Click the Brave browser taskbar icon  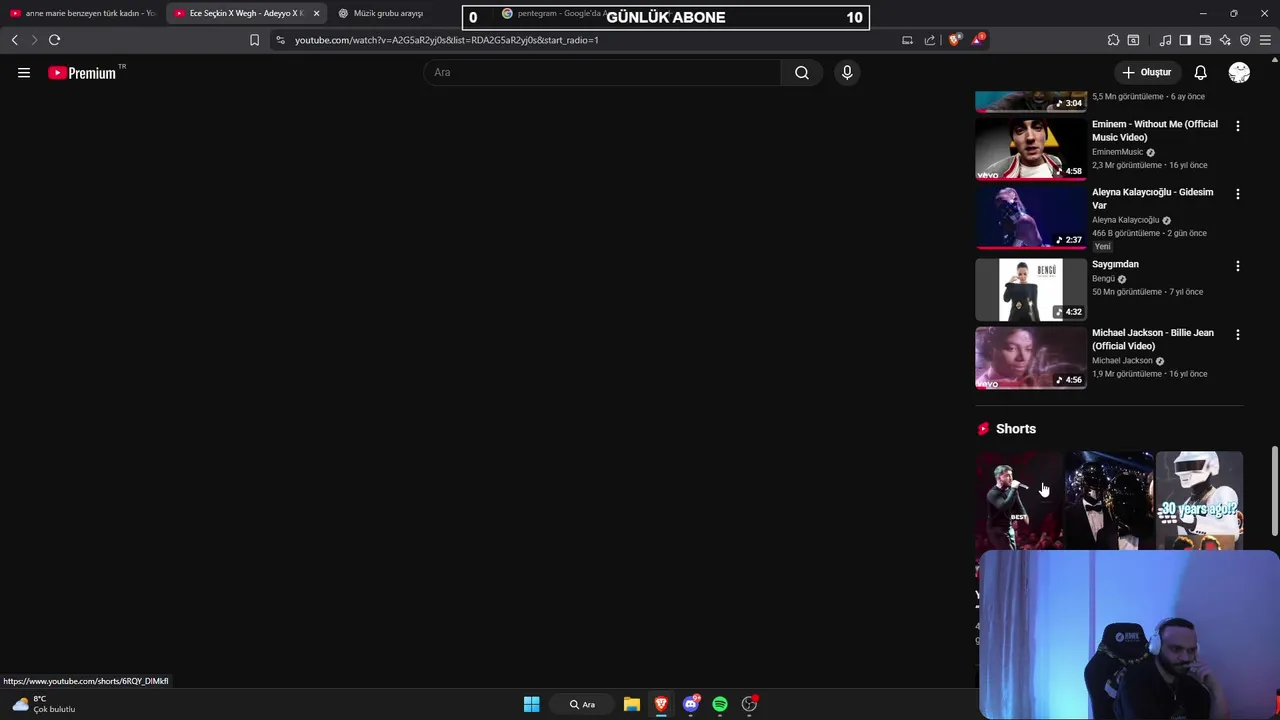(661, 704)
